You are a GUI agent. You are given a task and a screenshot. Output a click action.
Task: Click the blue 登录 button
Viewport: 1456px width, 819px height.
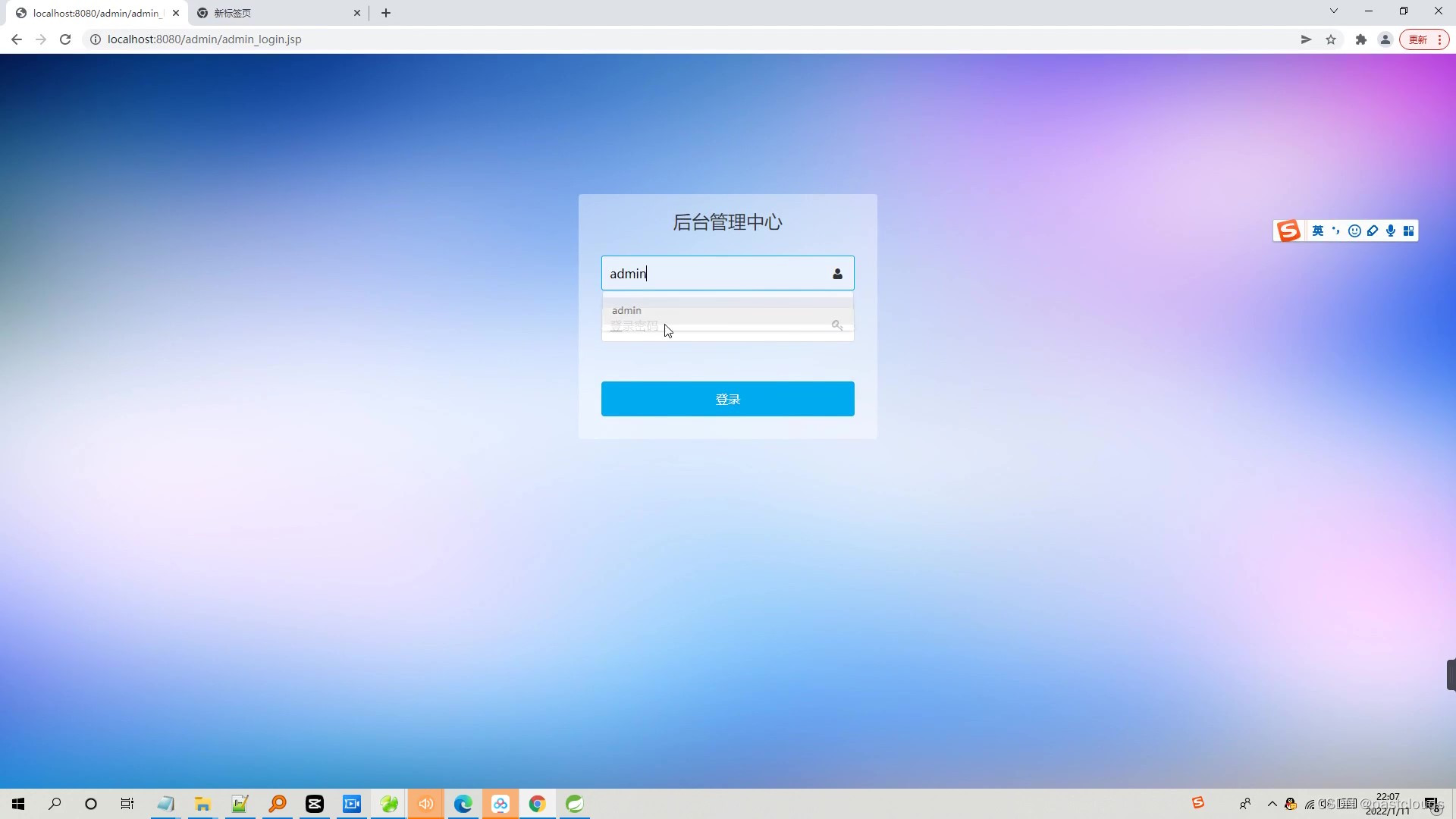coord(727,399)
